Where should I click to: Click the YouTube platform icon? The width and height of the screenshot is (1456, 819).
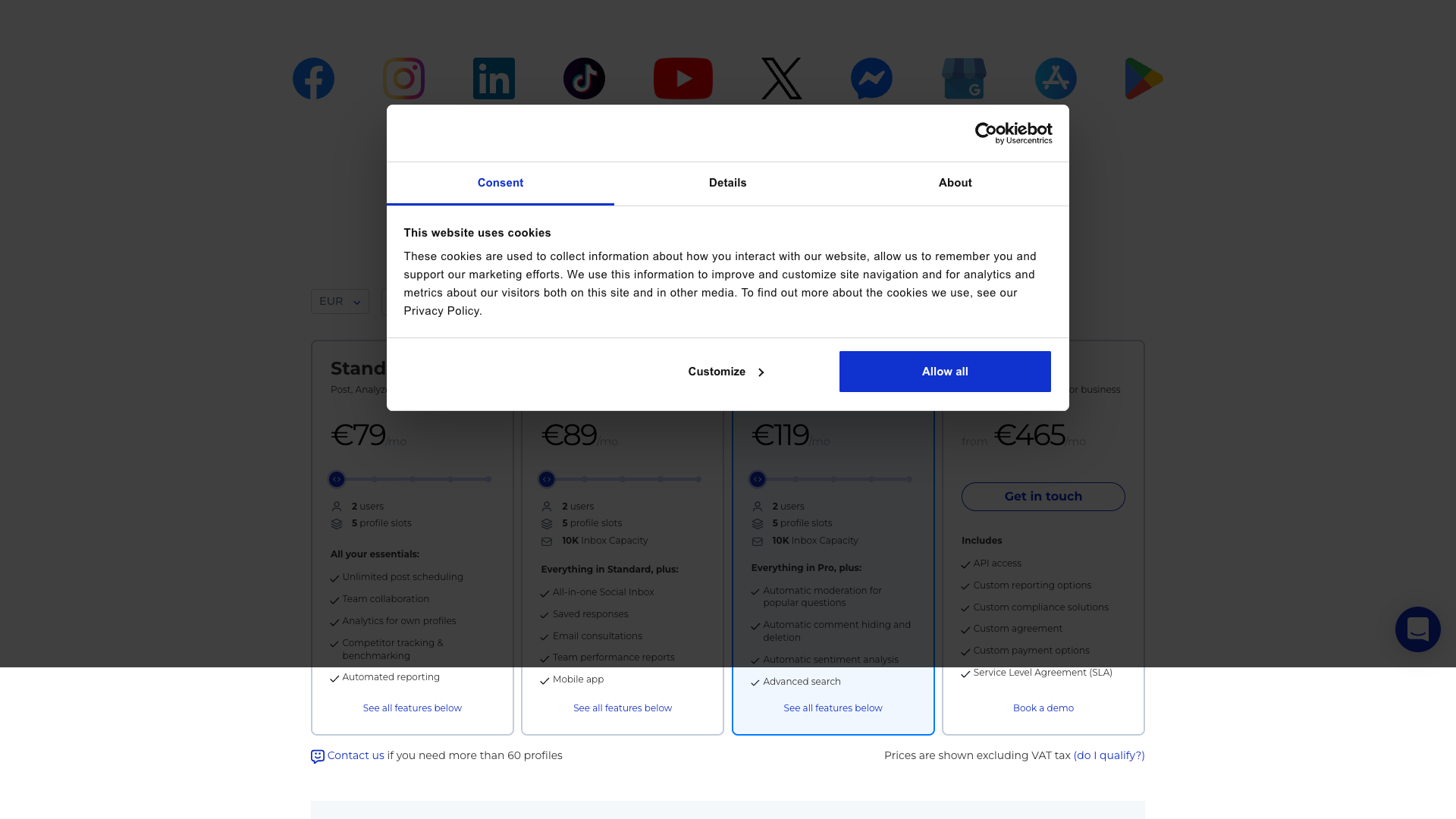tap(682, 78)
